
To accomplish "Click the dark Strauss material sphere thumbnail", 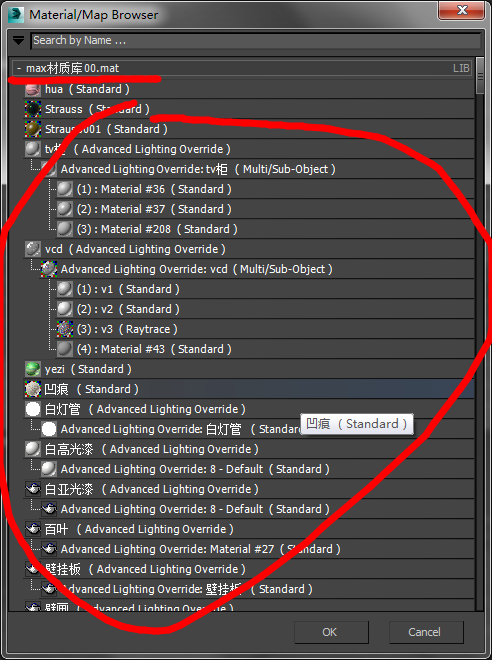I will coord(32,109).
